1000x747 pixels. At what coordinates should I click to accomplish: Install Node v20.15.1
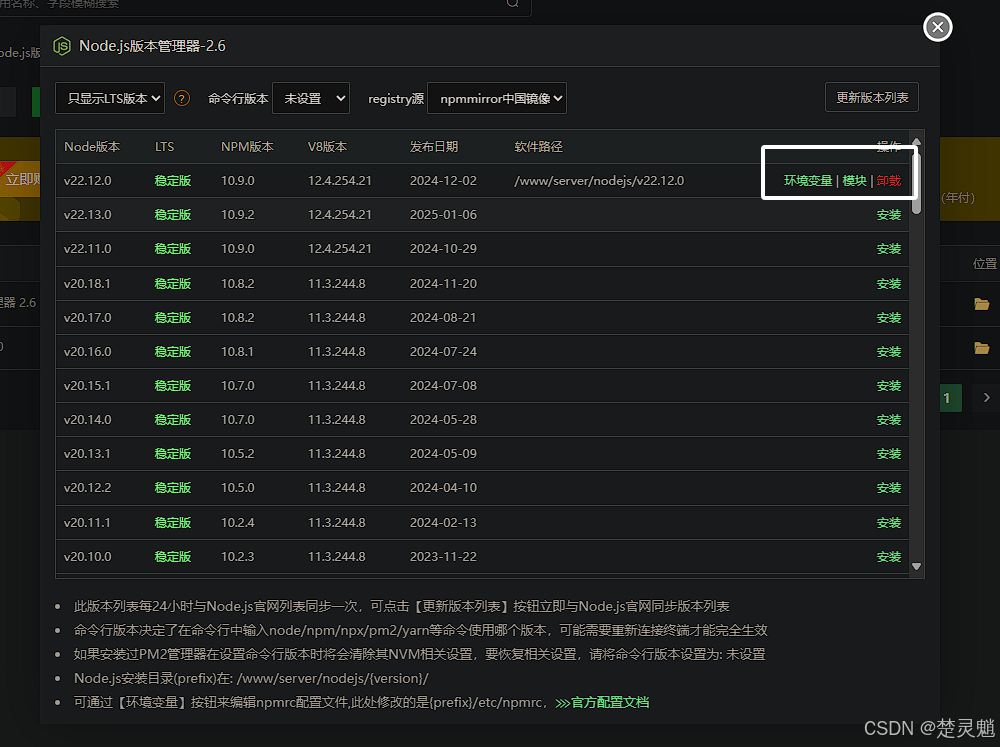pos(888,386)
